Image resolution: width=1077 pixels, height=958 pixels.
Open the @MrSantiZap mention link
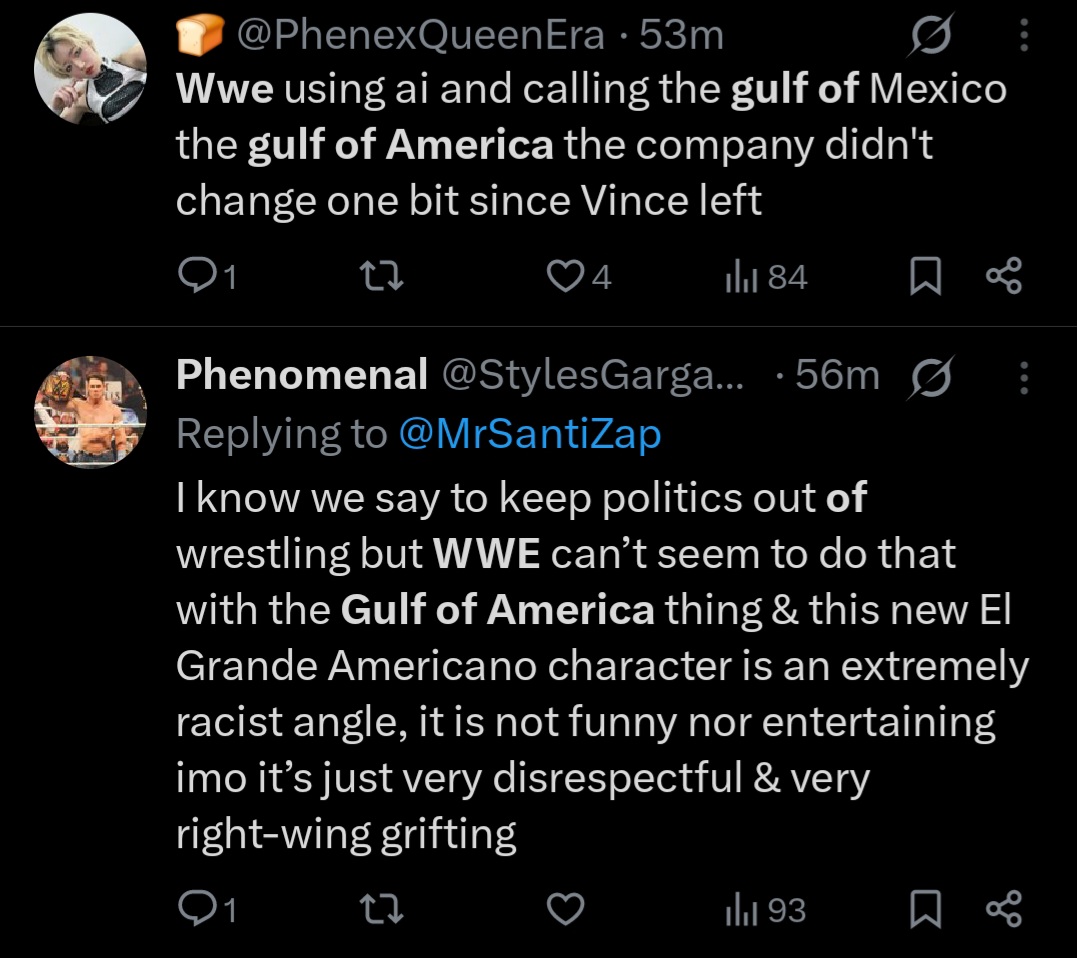point(529,434)
